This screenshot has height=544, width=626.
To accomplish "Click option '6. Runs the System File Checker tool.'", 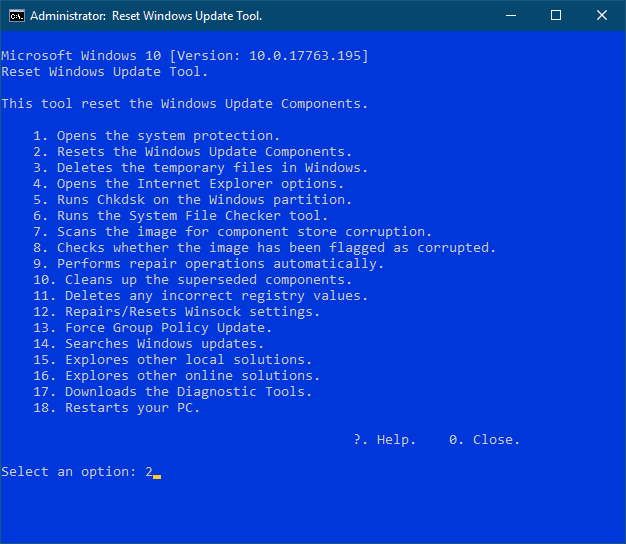I will (180, 216).
